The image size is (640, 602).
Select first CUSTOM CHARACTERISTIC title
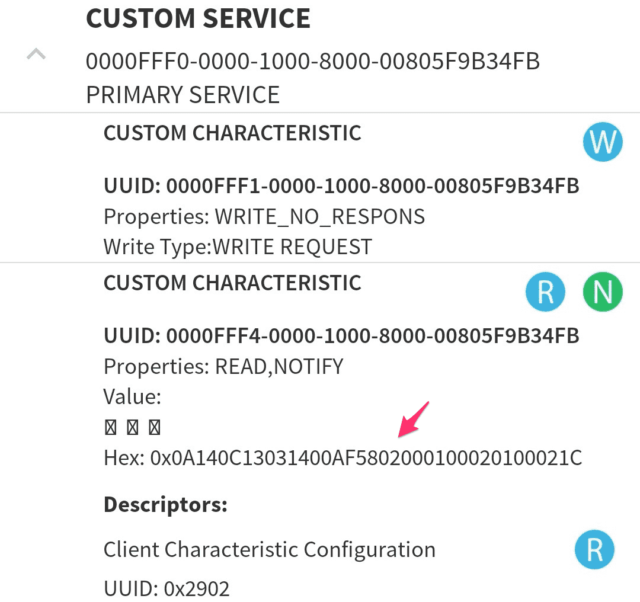[x=232, y=133]
